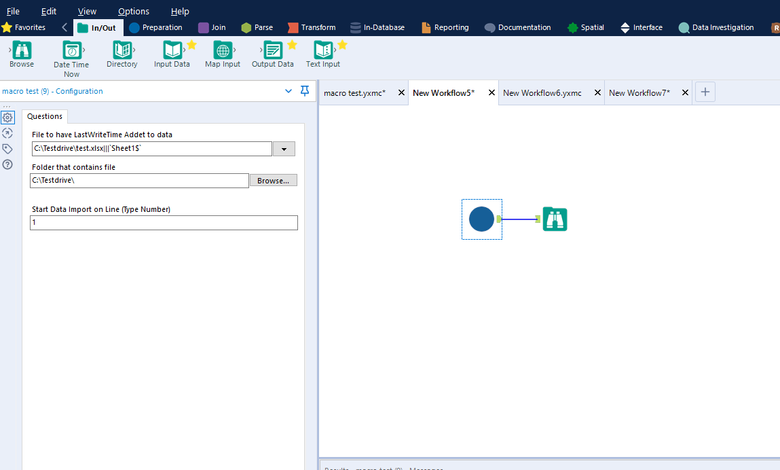780x470 pixels.
Task: Open the file selection dropdown arrow
Action: (x=284, y=149)
